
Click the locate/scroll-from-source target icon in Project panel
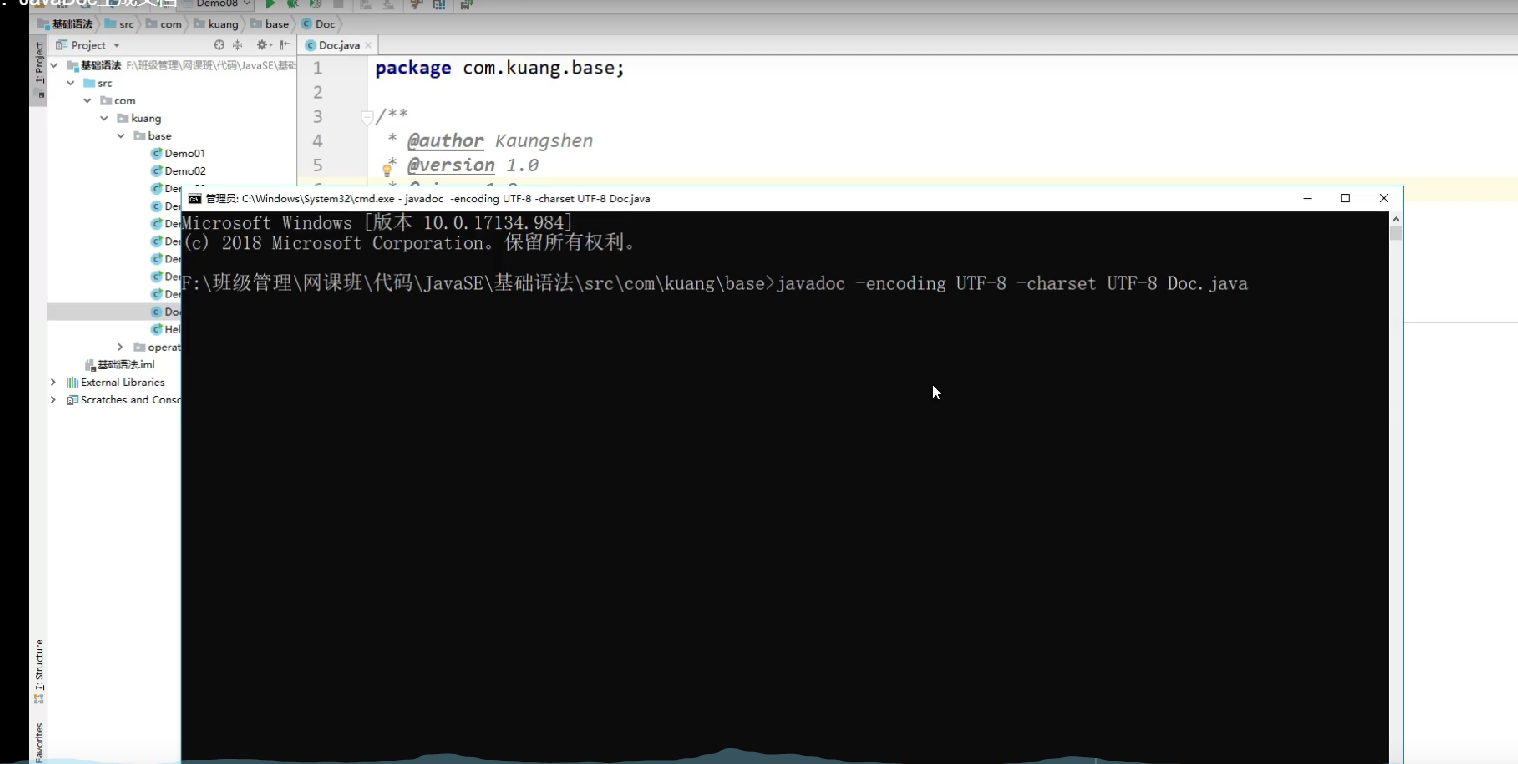(219, 45)
